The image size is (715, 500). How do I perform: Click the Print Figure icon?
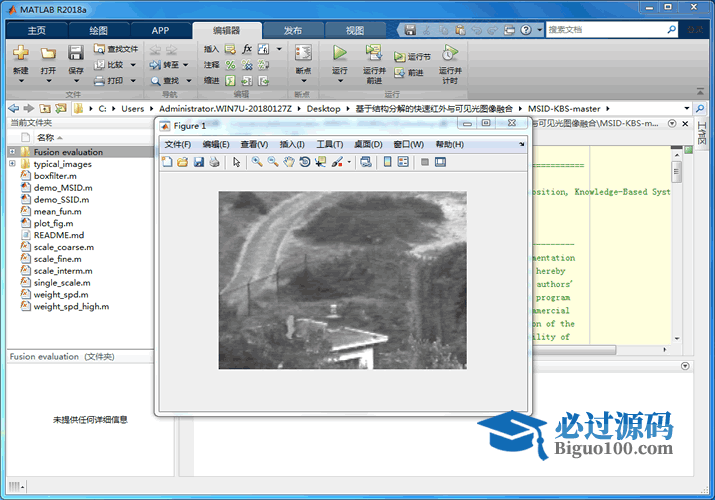(214, 162)
